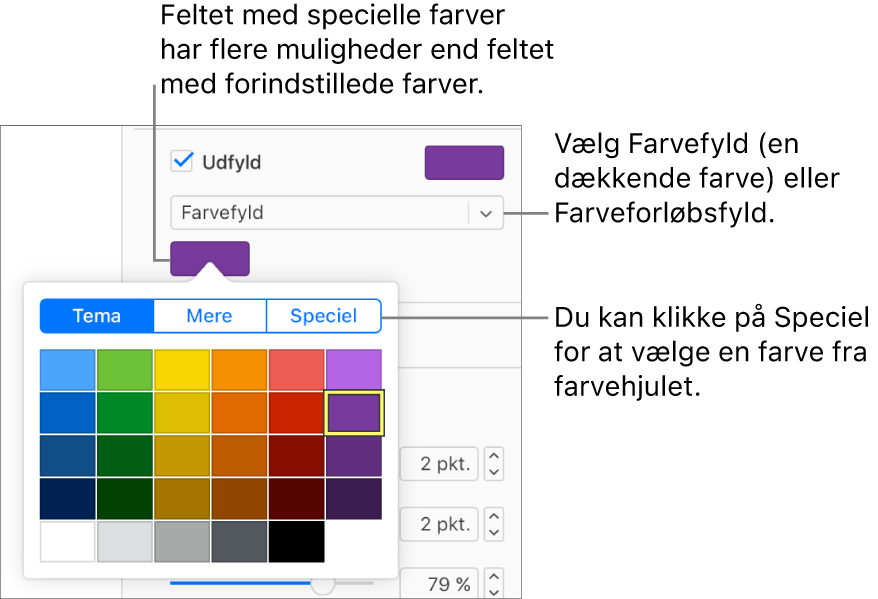This screenshot has width=878, height=599.
Task: Select the light purple swatch in top row
Action: point(353,370)
